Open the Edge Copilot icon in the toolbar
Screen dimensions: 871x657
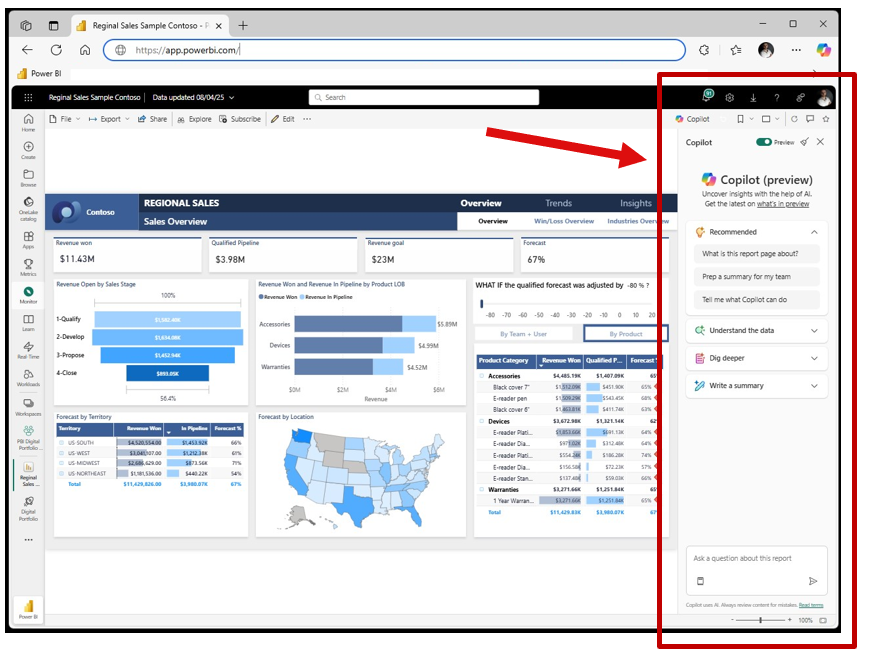823,50
